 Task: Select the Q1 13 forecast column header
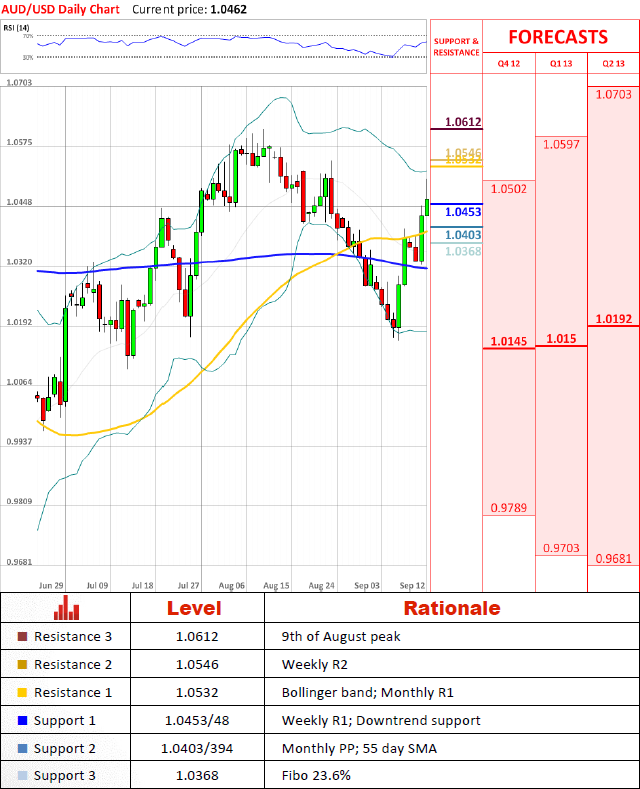pyautogui.click(x=561, y=63)
